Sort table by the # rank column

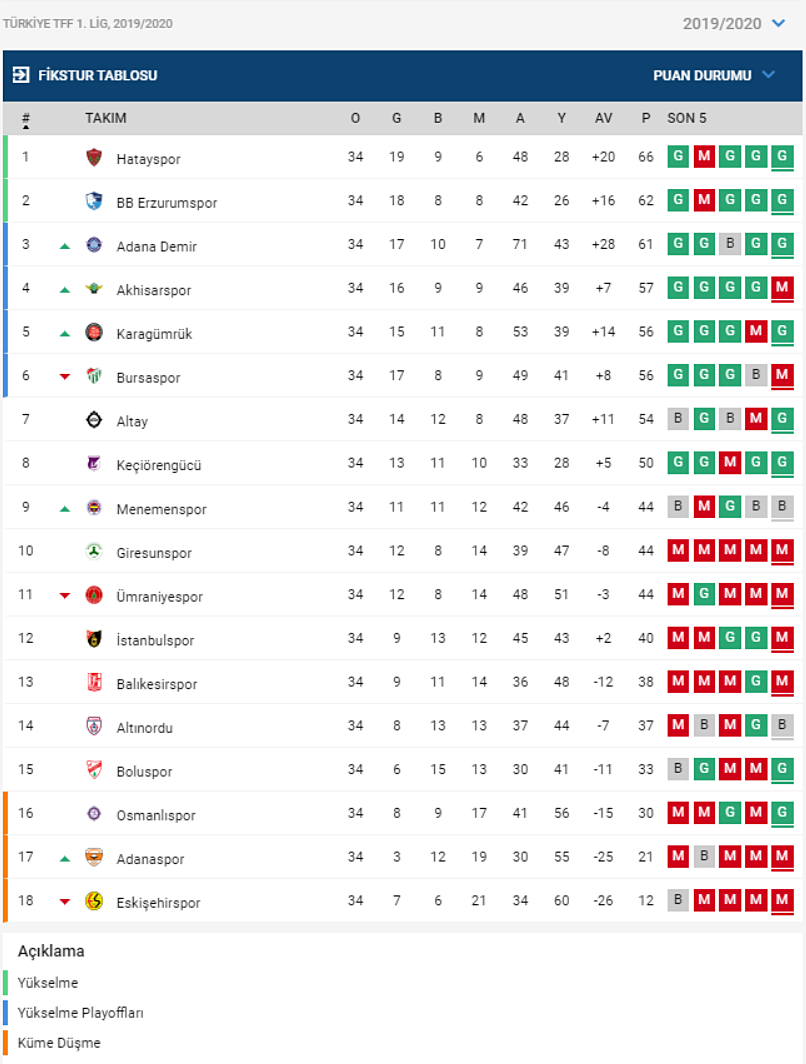click(26, 119)
